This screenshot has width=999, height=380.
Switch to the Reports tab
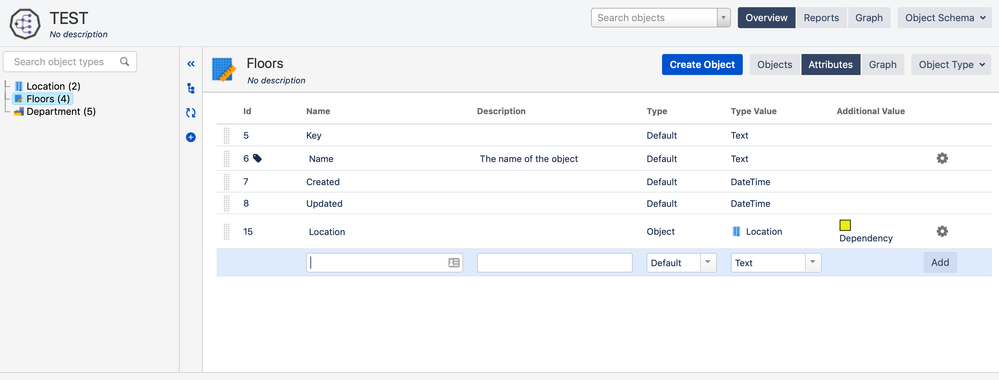click(x=821, y=18)
